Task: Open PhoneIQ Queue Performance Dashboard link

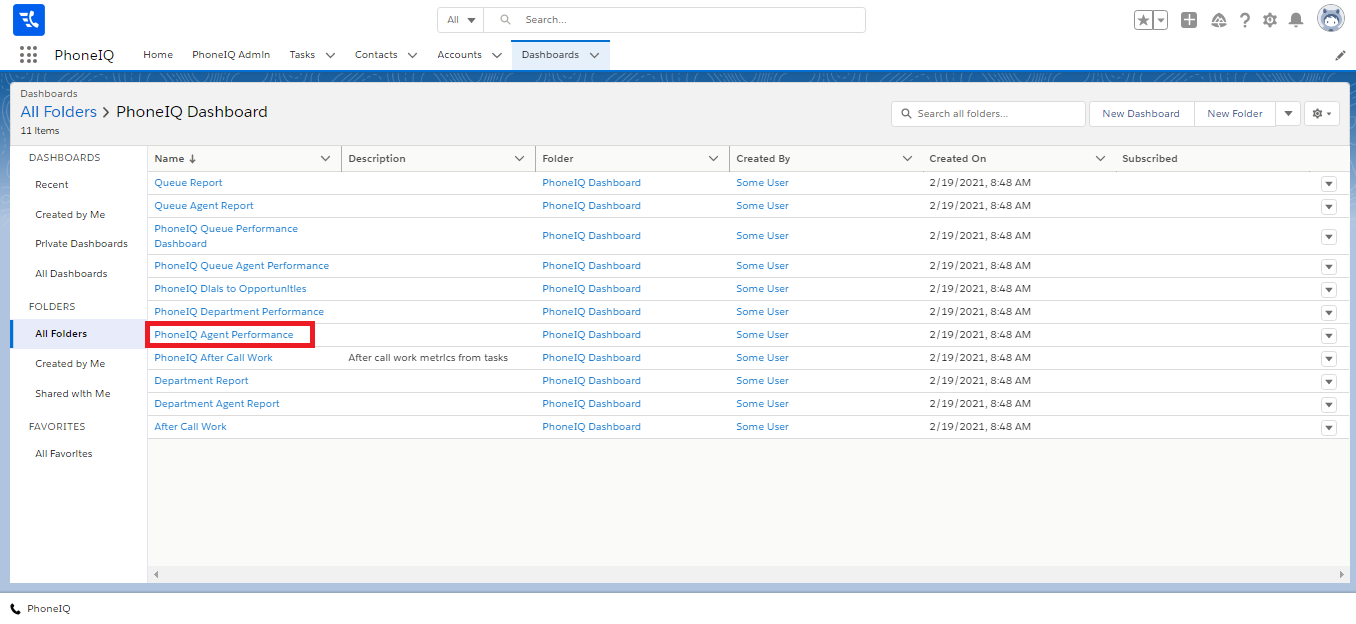Action: pyautogui.click(x=226, y=236)
